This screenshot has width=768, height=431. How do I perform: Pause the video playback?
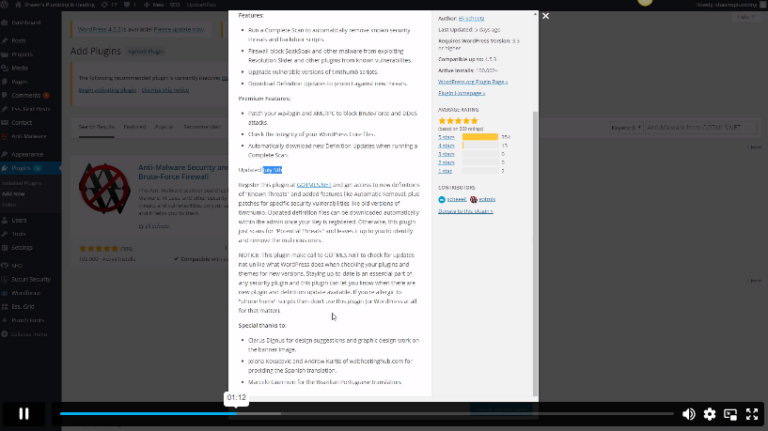[x=24, y=414]
